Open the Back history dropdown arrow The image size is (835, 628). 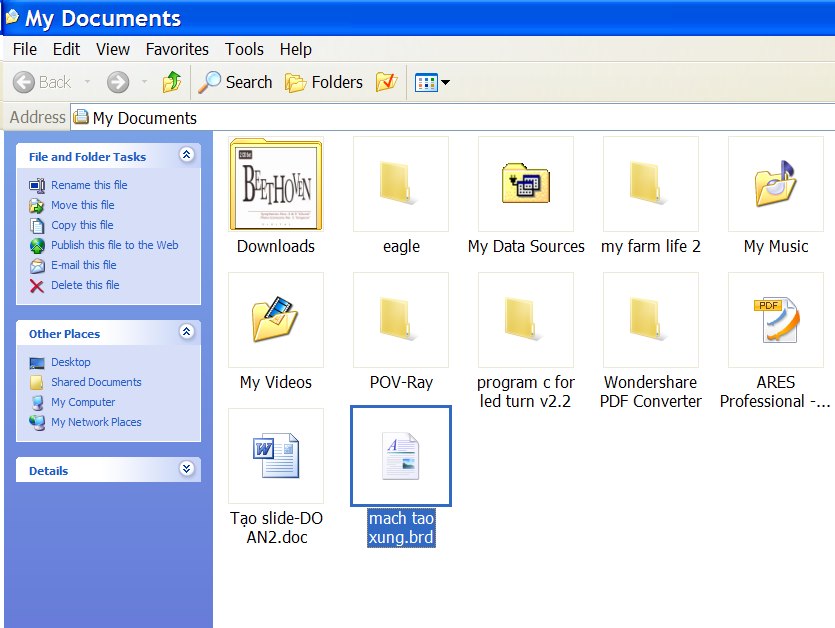point(87,82)
